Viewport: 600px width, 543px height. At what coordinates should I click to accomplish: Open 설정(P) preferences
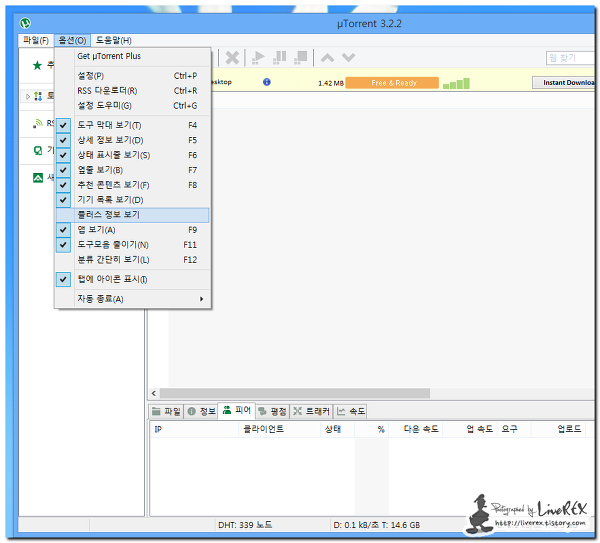[x=132, y=76]
